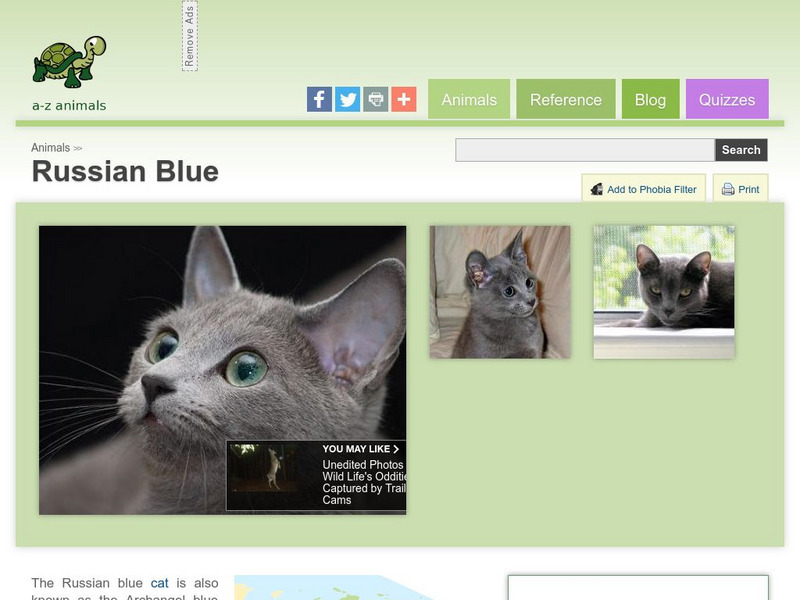Viewport: 800px width, 600px height.
Task: Share page via Facebook icon
Action: point(319,99)
